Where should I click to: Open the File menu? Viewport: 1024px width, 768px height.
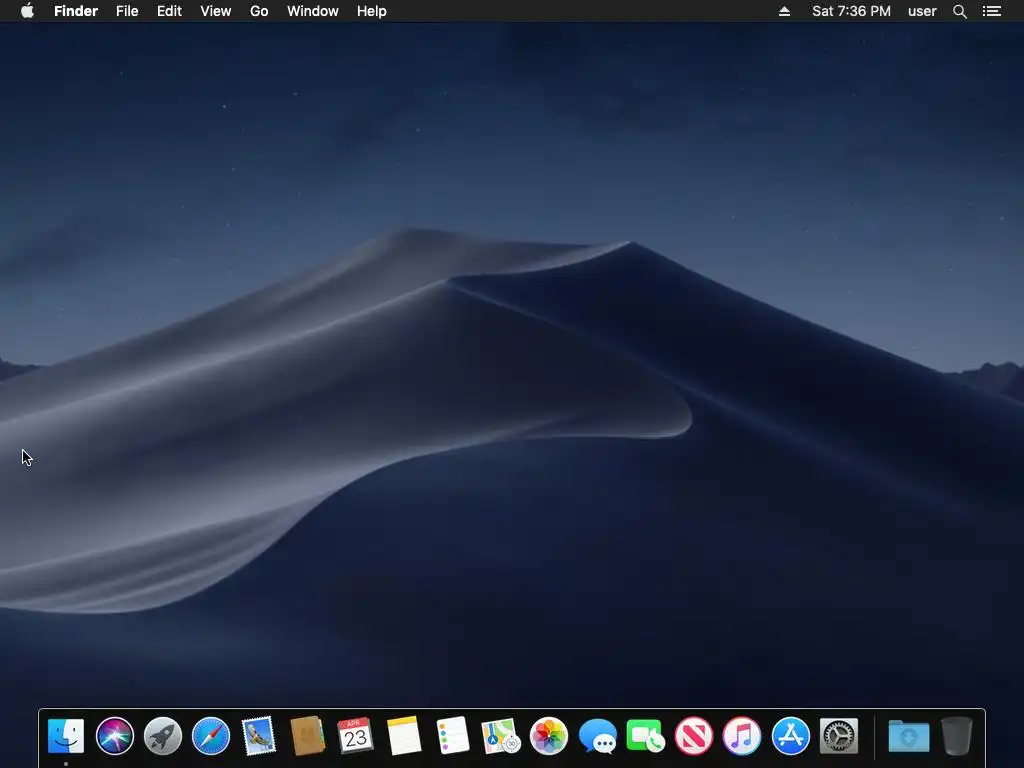click(127, 11)
